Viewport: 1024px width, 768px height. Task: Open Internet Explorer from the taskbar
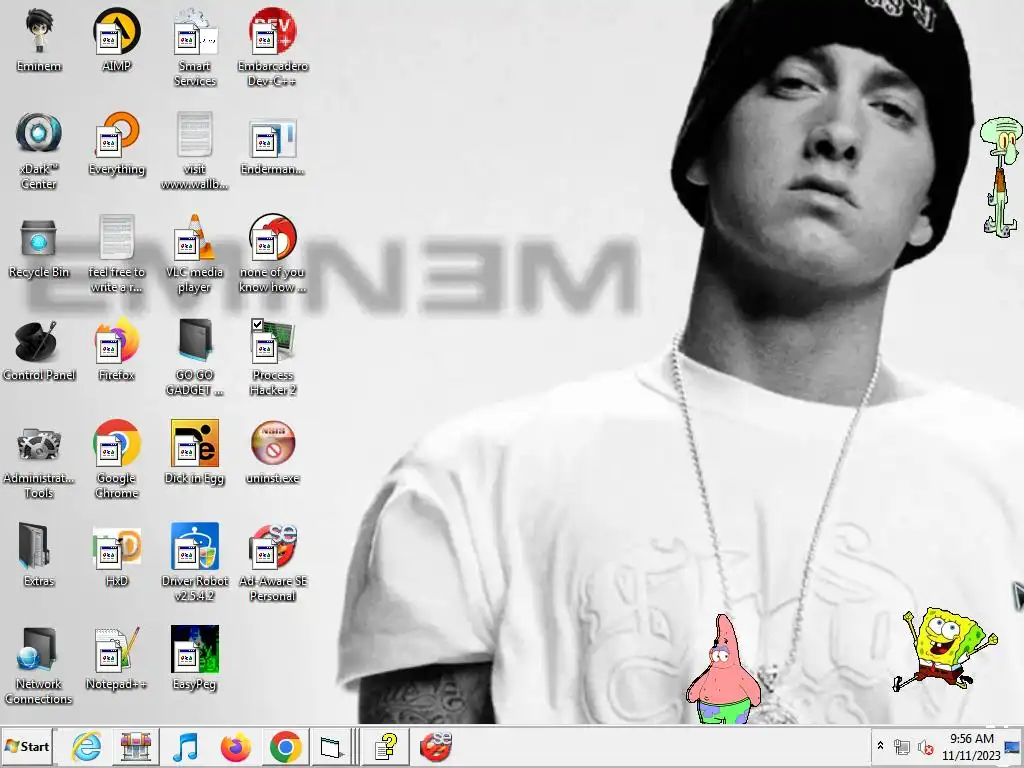click(86, 746)
